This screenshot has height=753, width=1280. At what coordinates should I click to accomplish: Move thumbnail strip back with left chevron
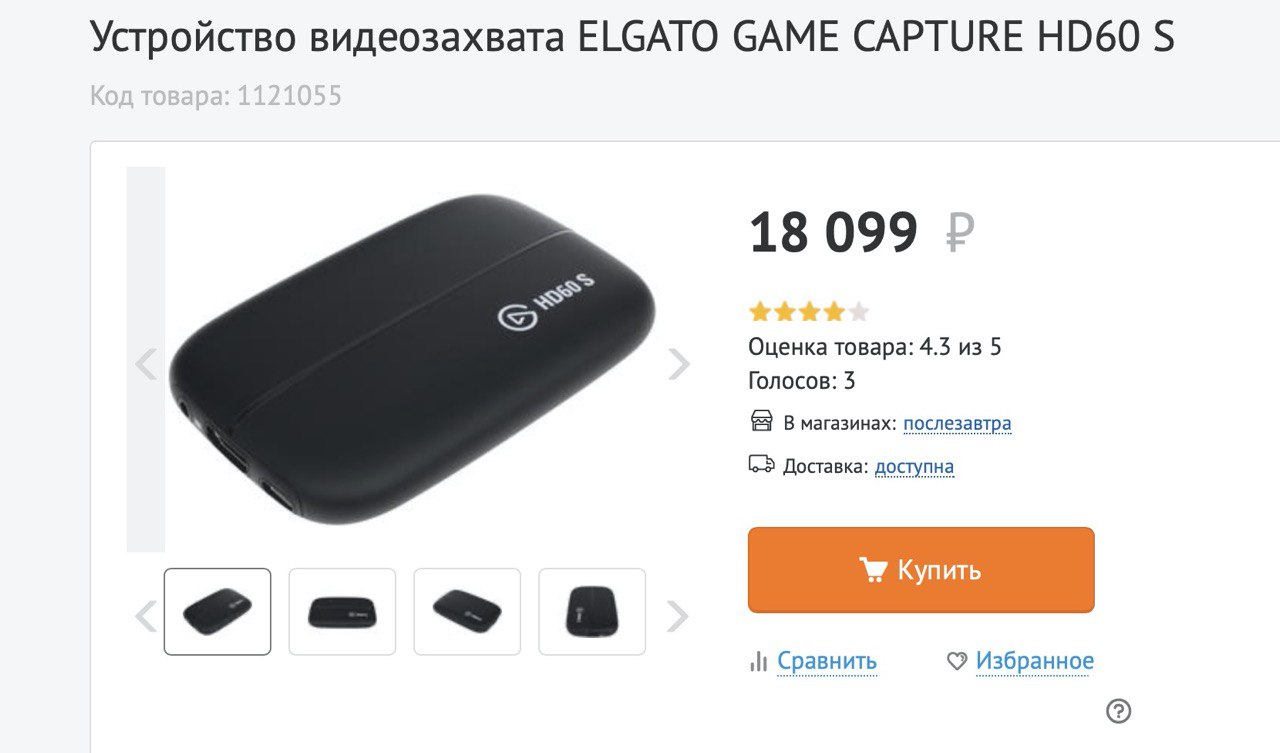pos(146,616)
